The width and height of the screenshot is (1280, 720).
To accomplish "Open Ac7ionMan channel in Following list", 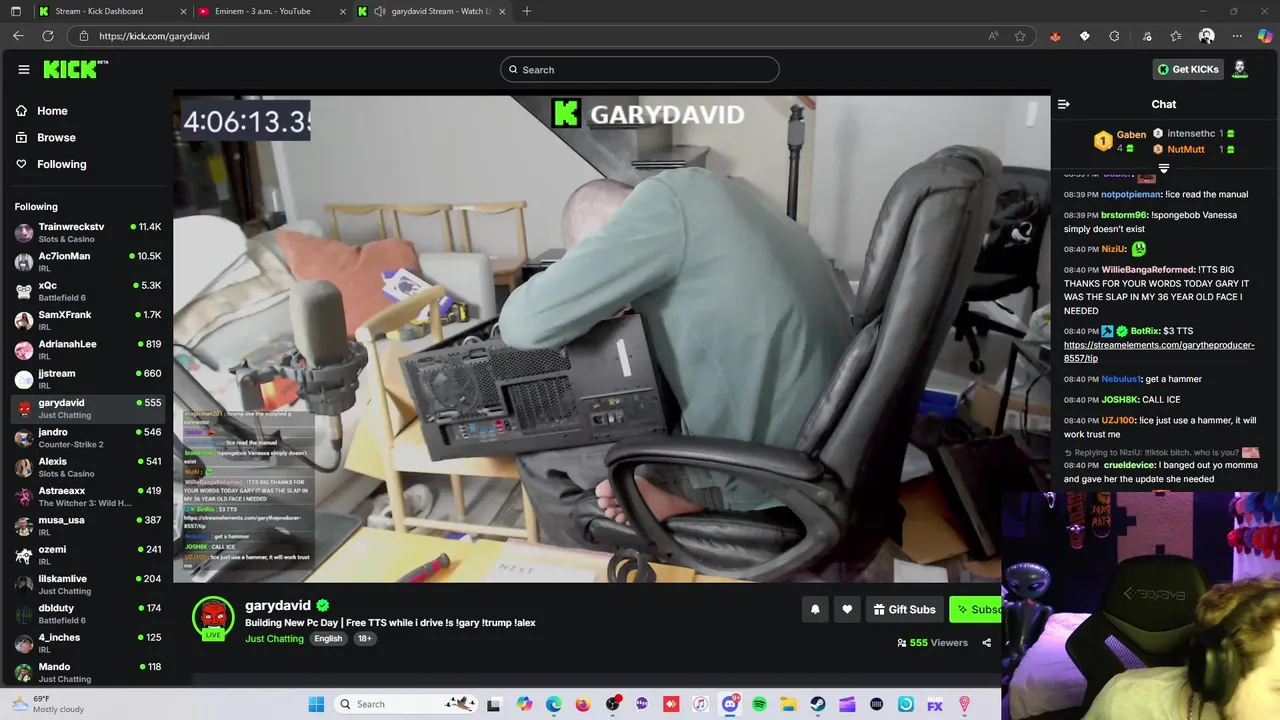I will pyautogui.click(x=88, y=261).
